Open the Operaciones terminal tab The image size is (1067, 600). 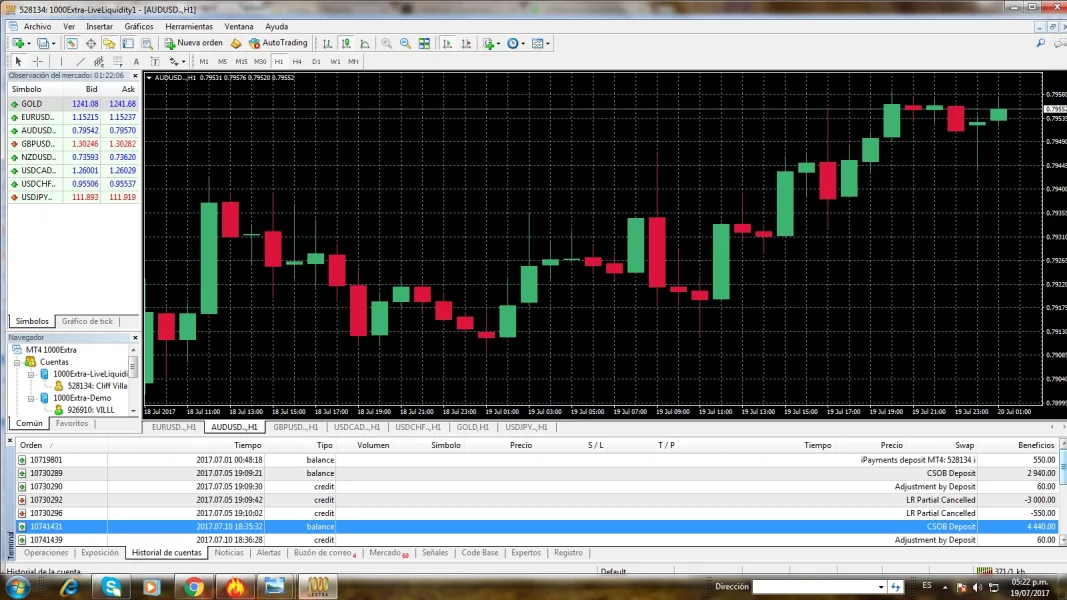(x=46, y=553)
